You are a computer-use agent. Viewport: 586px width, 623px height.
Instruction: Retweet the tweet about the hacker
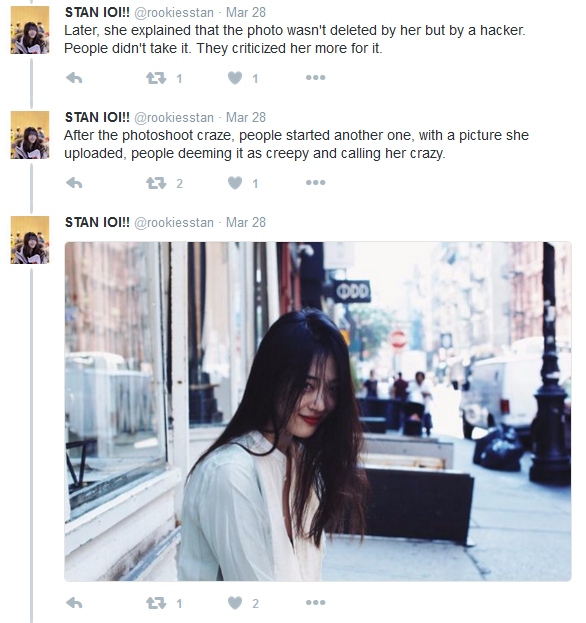[x=156, y=78]
